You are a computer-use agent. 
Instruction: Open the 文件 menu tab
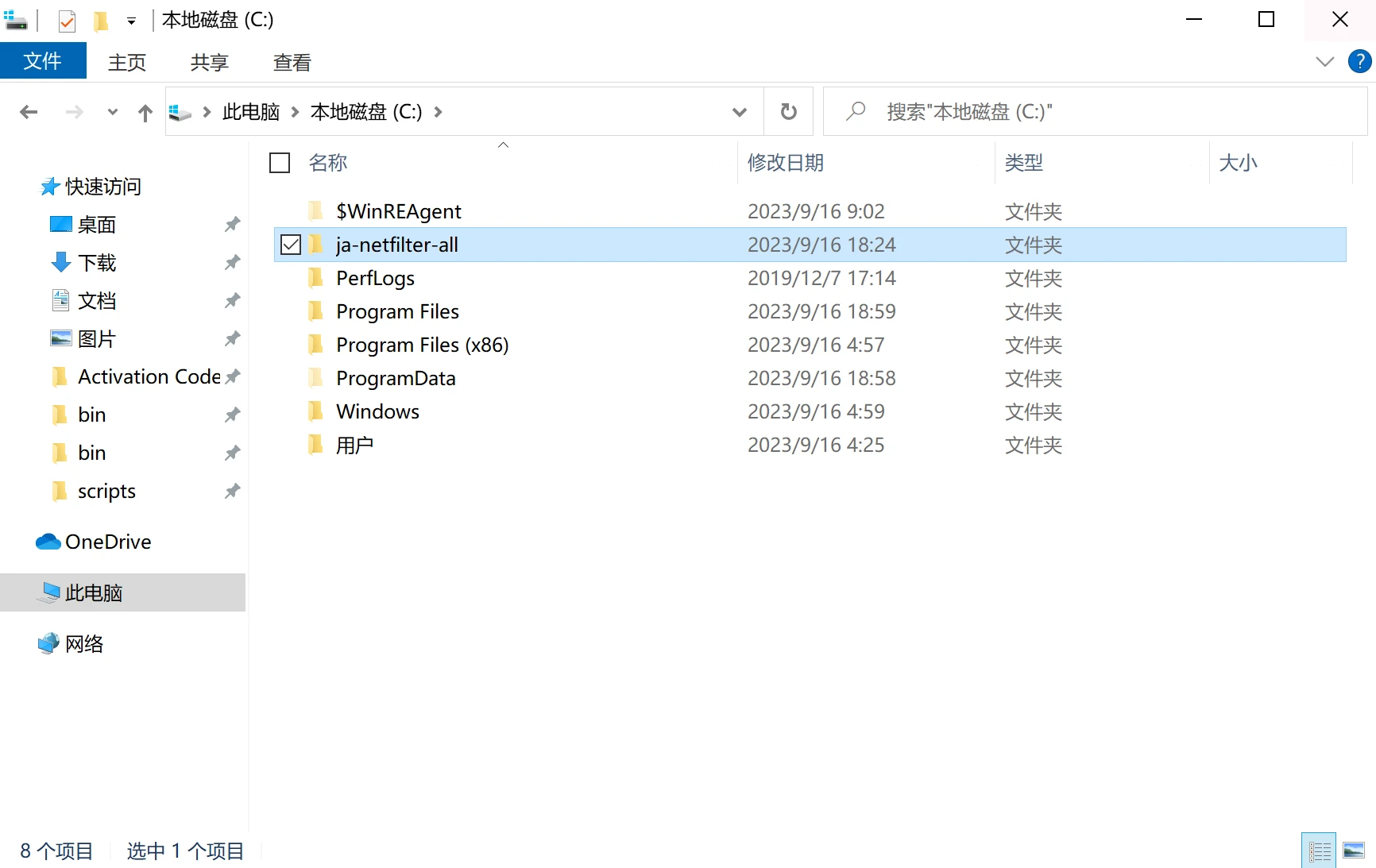(x=43, y=61)
